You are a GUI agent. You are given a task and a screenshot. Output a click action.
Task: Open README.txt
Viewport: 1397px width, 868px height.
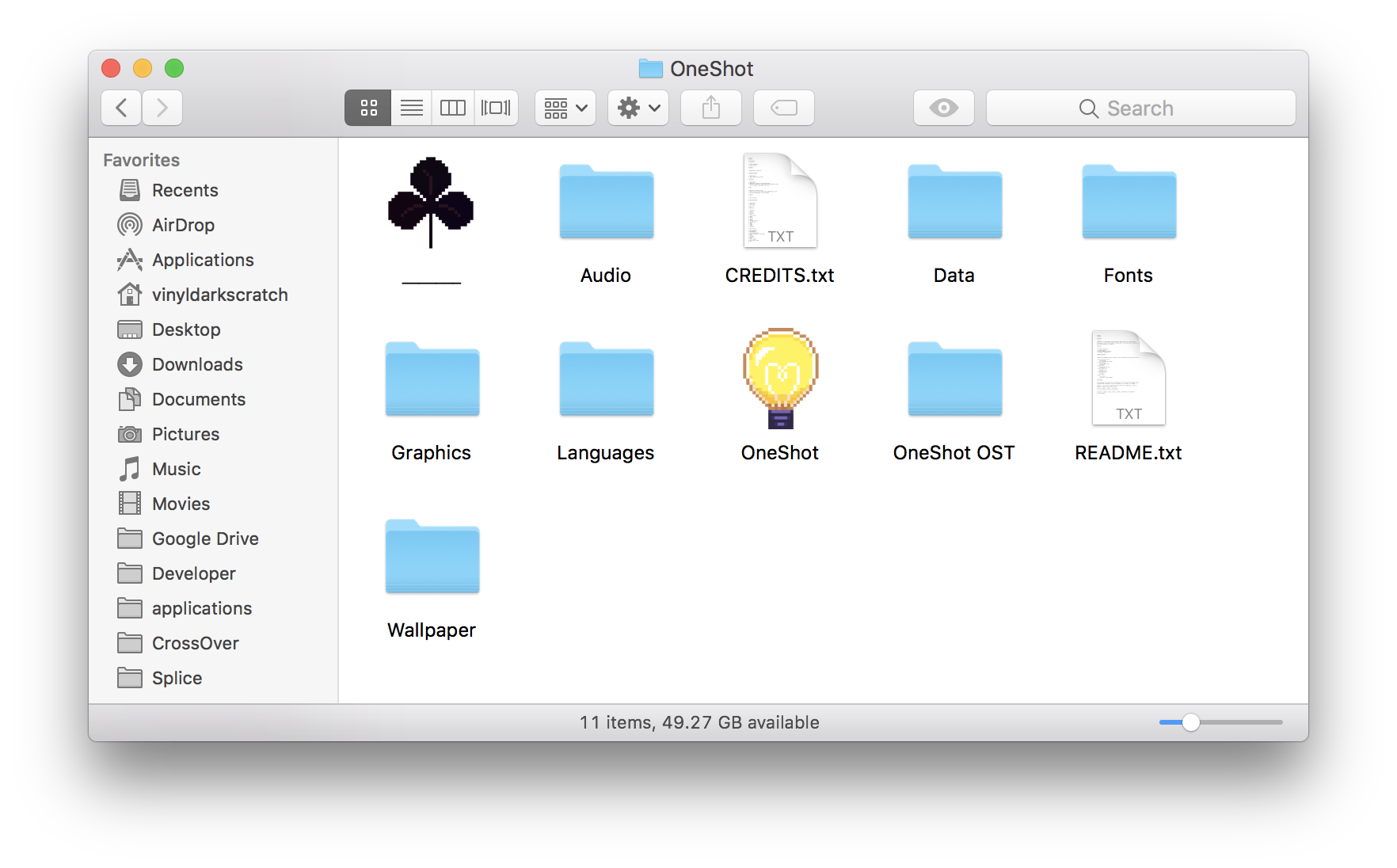tap(1128, 379)
